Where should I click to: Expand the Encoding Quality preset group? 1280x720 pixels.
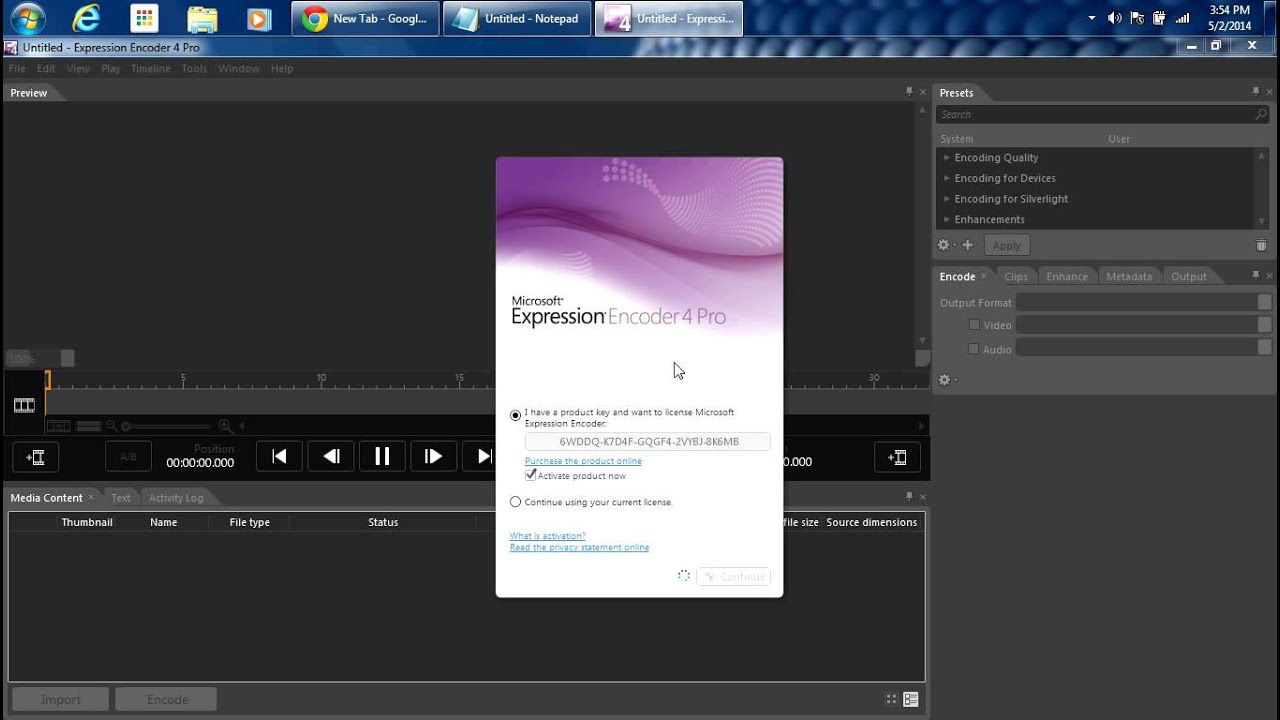(x=946, y=157)
